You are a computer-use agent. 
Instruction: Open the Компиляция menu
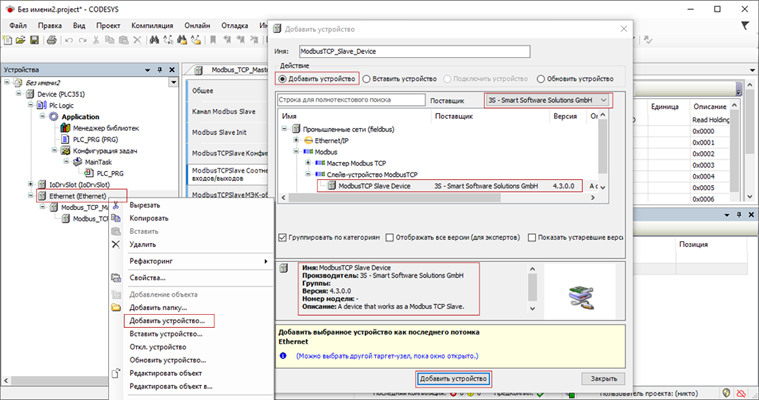click(152, 25)
